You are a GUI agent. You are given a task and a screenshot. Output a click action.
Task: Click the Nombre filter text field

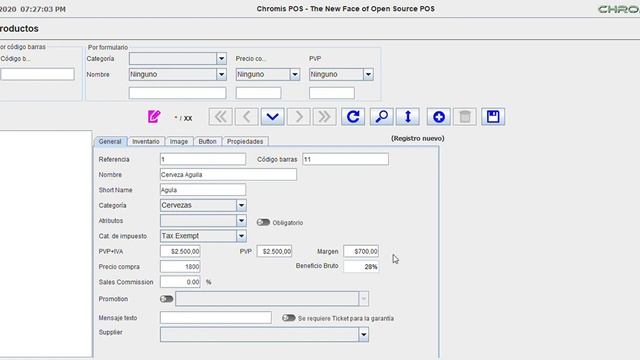coord(177,93)
